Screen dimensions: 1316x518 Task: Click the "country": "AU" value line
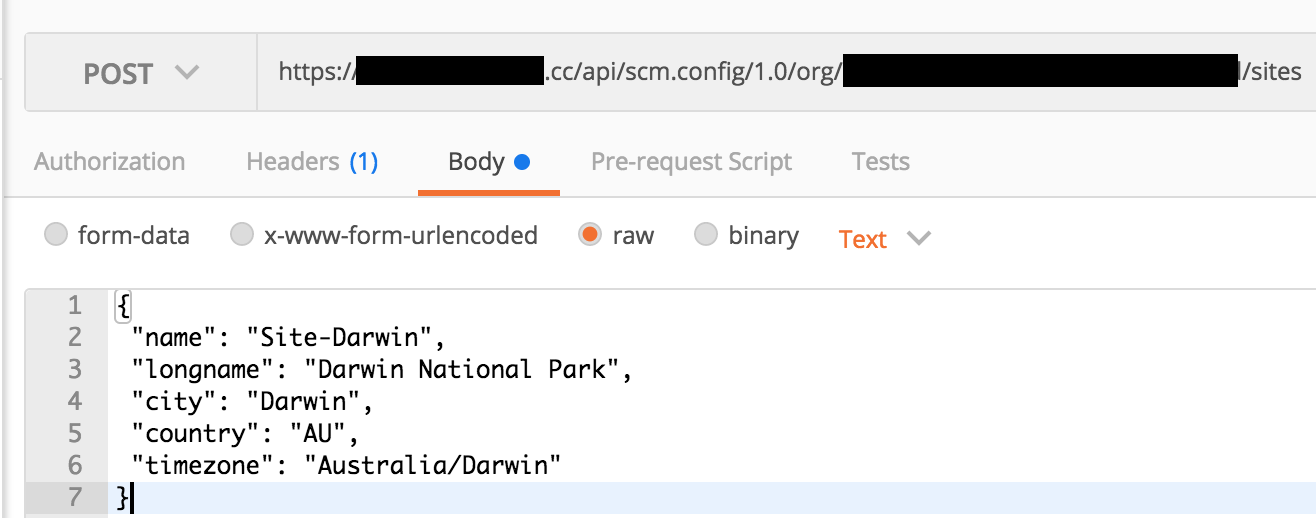(244, 434)
